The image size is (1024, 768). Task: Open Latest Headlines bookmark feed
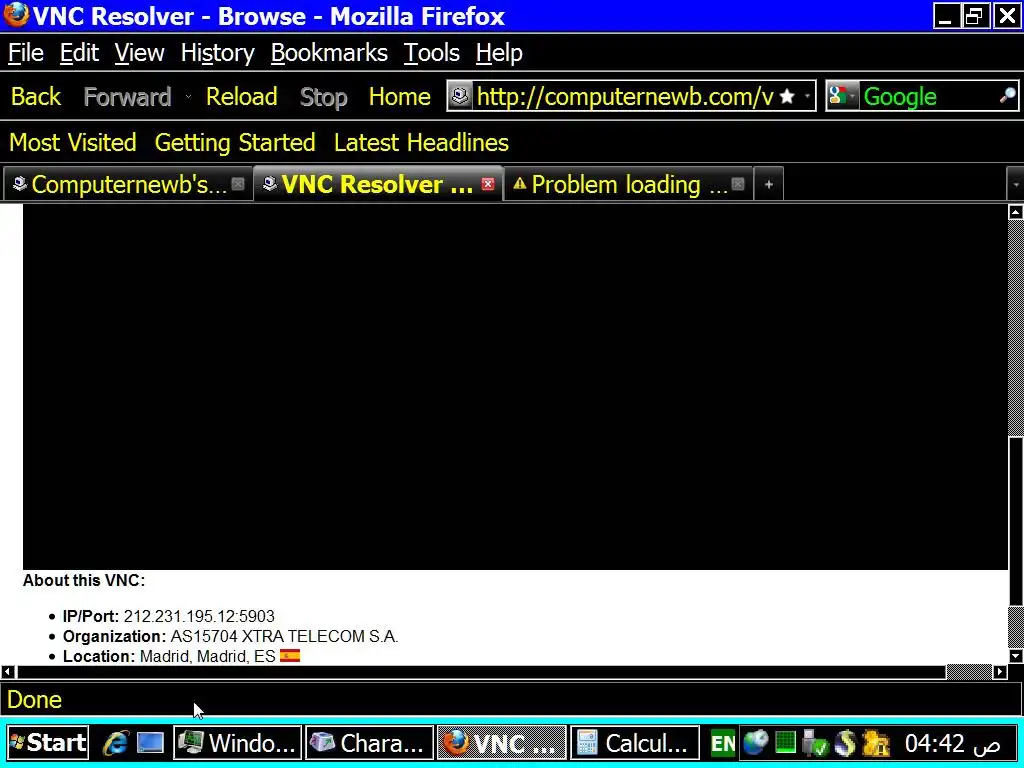(421, 142)
